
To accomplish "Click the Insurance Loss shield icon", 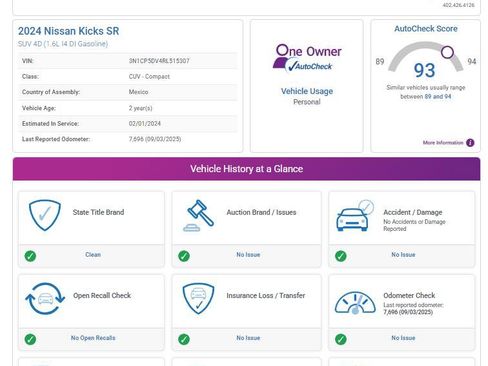I will (x=198, y=298).
